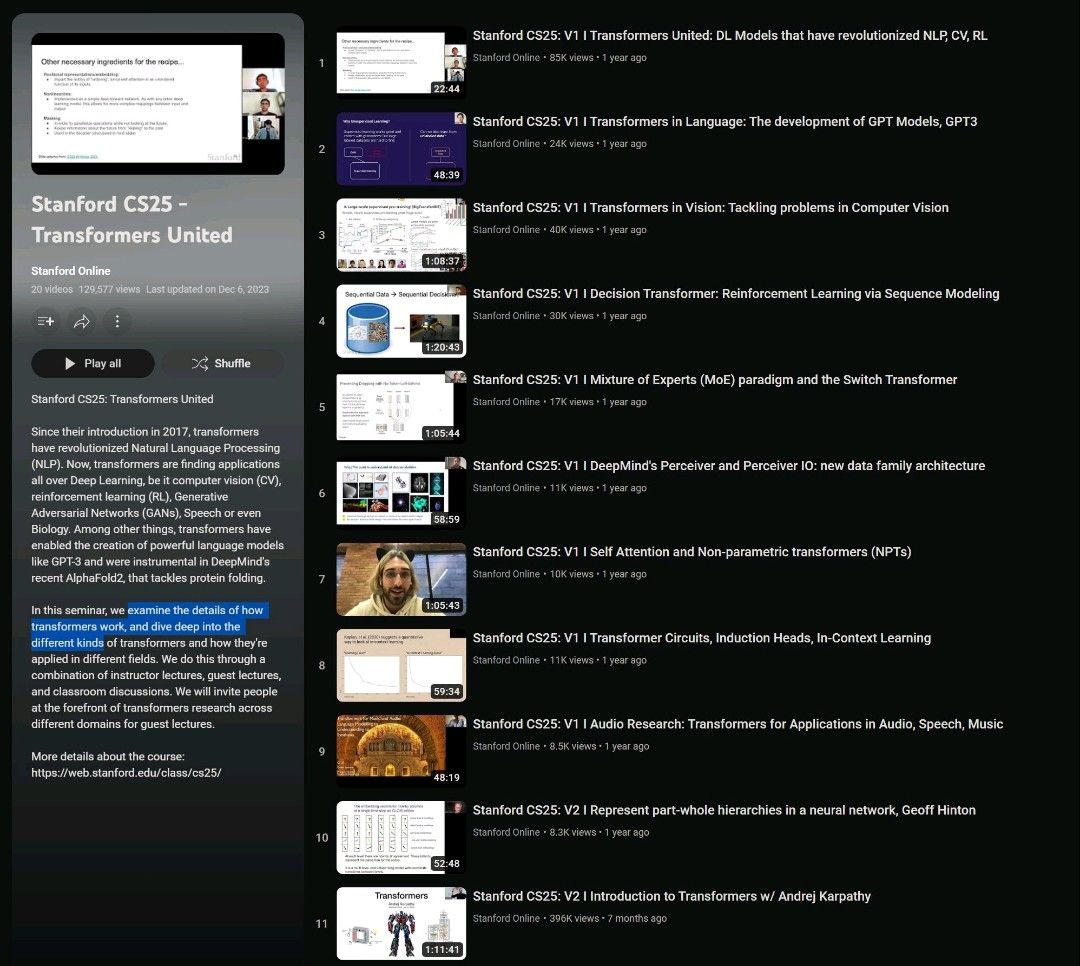This screenshot has height=966, width=1080.
Task: Open title 'Self Attention and Non-parametric transformers'
Action: (692, 552)
